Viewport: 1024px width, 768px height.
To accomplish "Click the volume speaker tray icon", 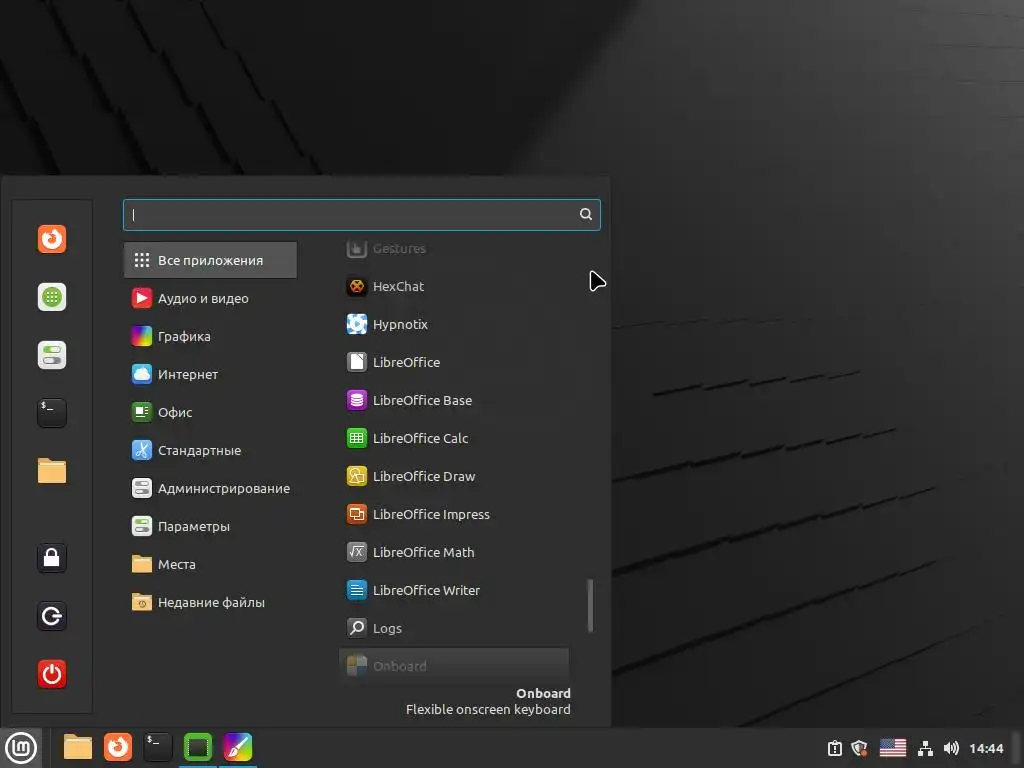I will pos(951,748).
